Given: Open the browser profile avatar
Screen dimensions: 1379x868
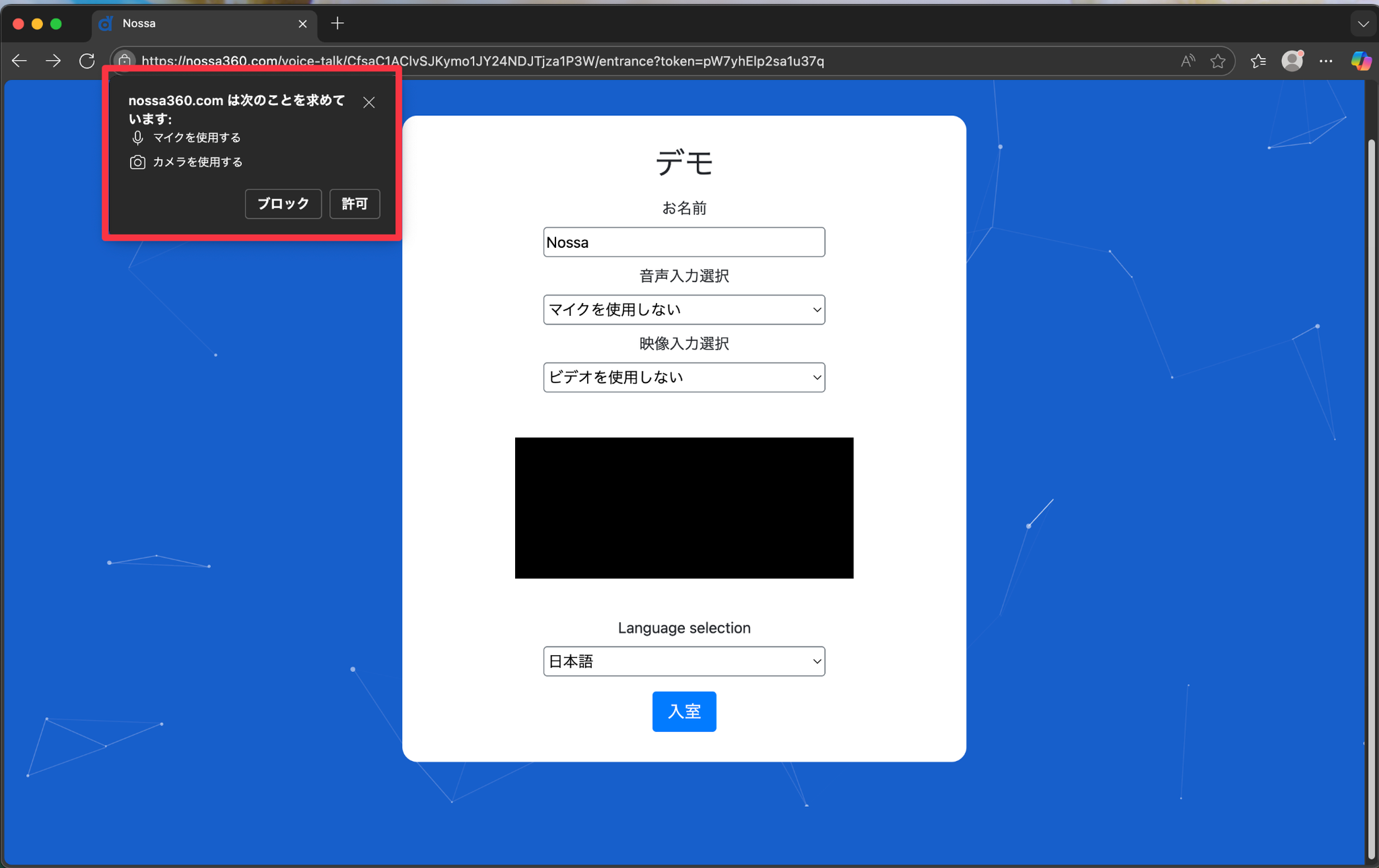Looking at the screenshot, I should (1292, 61).
